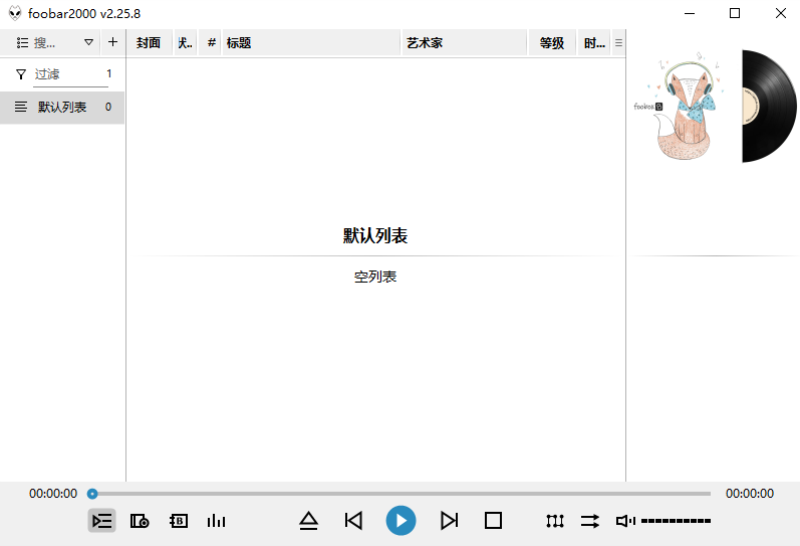Click the # track number column header
This screenshot has height=546, width=800.
pos(211,43)
